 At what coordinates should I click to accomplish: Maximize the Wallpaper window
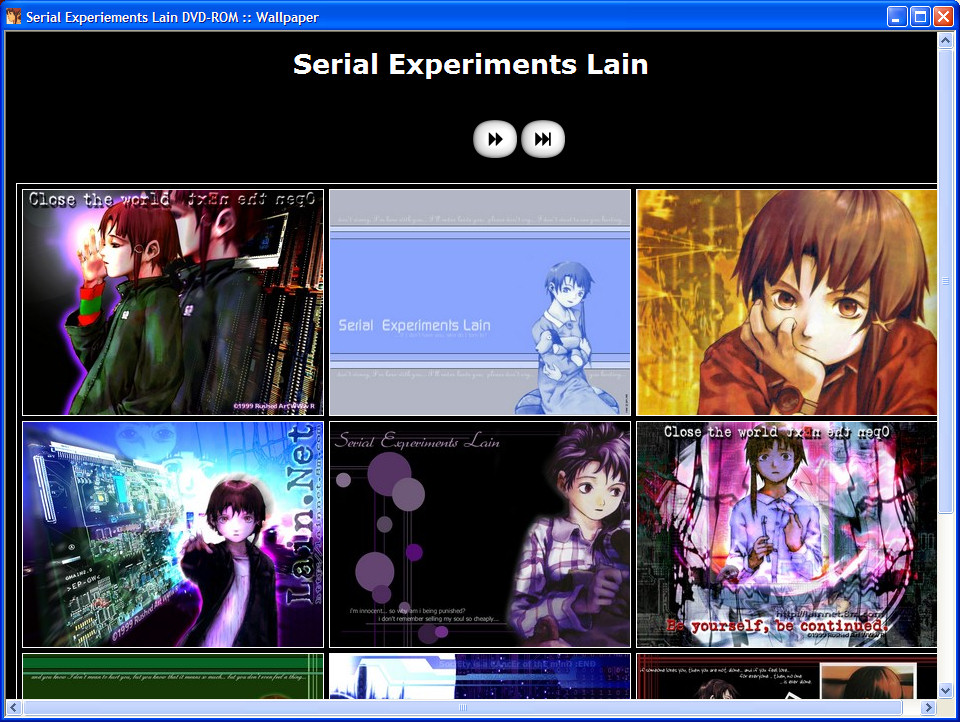tap(919, 16)
